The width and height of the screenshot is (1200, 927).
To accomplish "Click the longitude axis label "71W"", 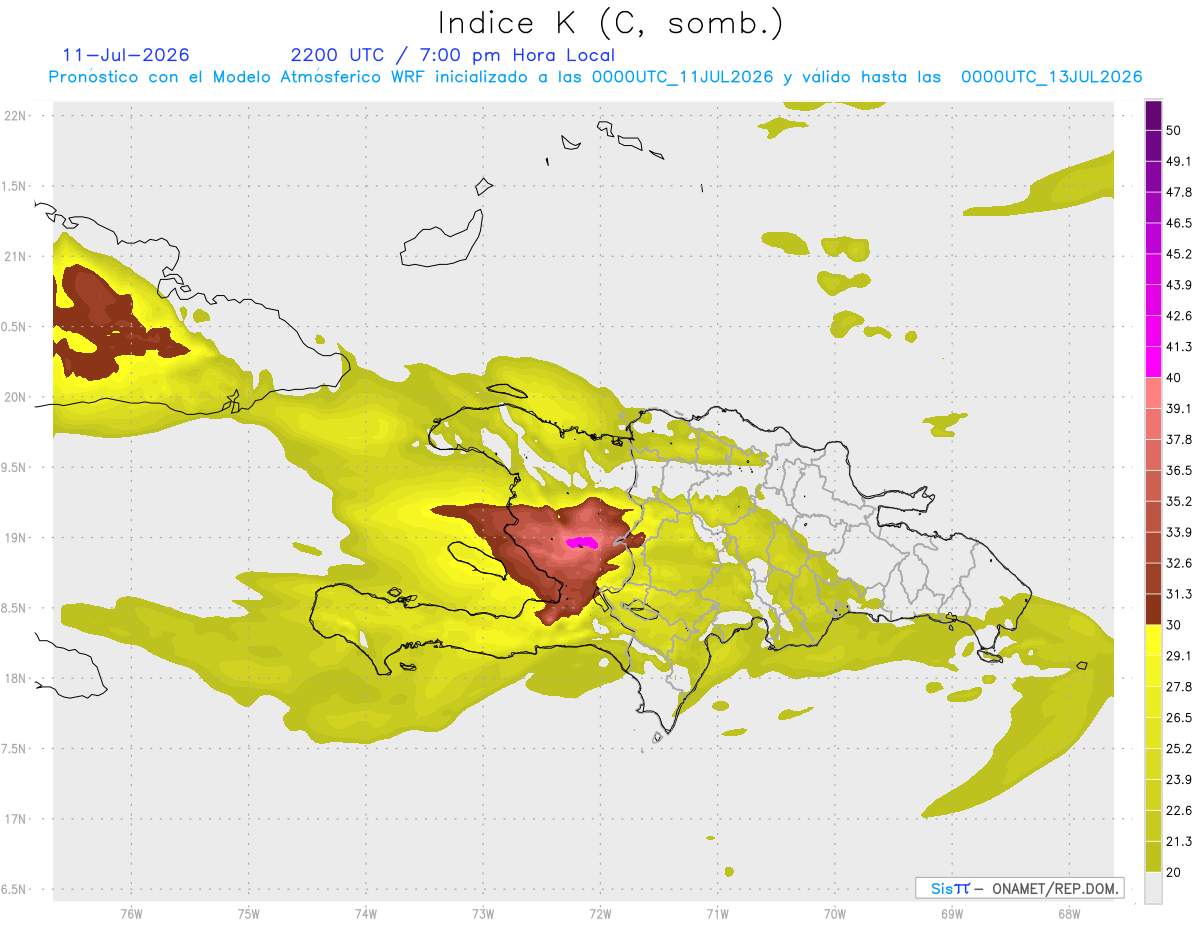I will click(717, 913).
